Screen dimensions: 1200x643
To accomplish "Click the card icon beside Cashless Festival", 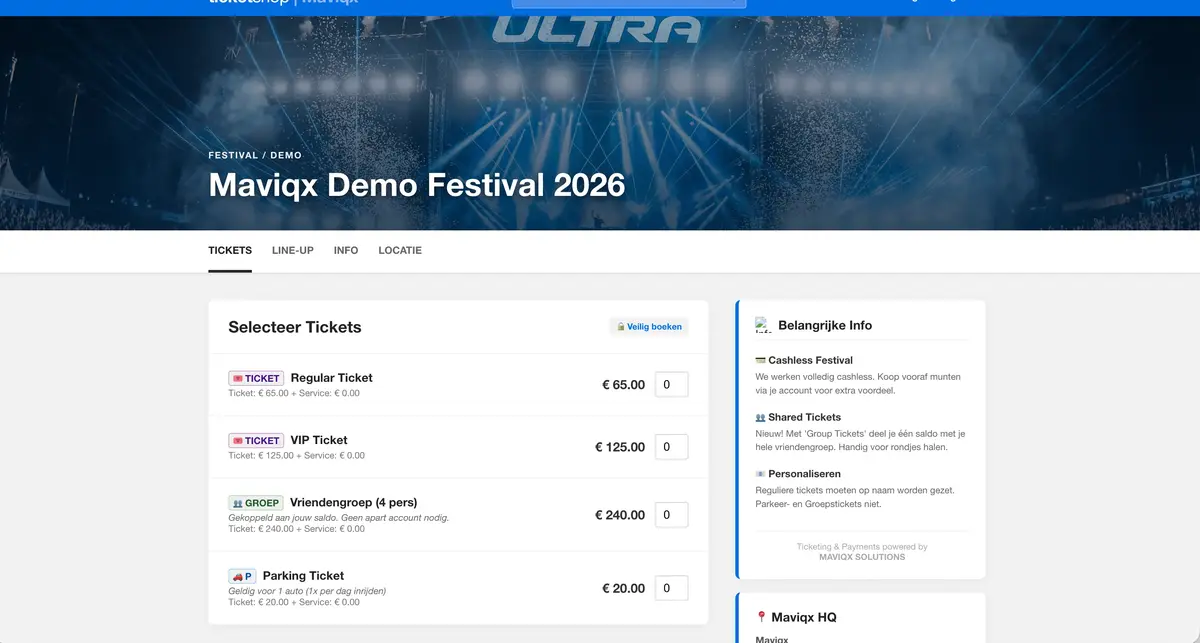I will (x=760, y=360).
